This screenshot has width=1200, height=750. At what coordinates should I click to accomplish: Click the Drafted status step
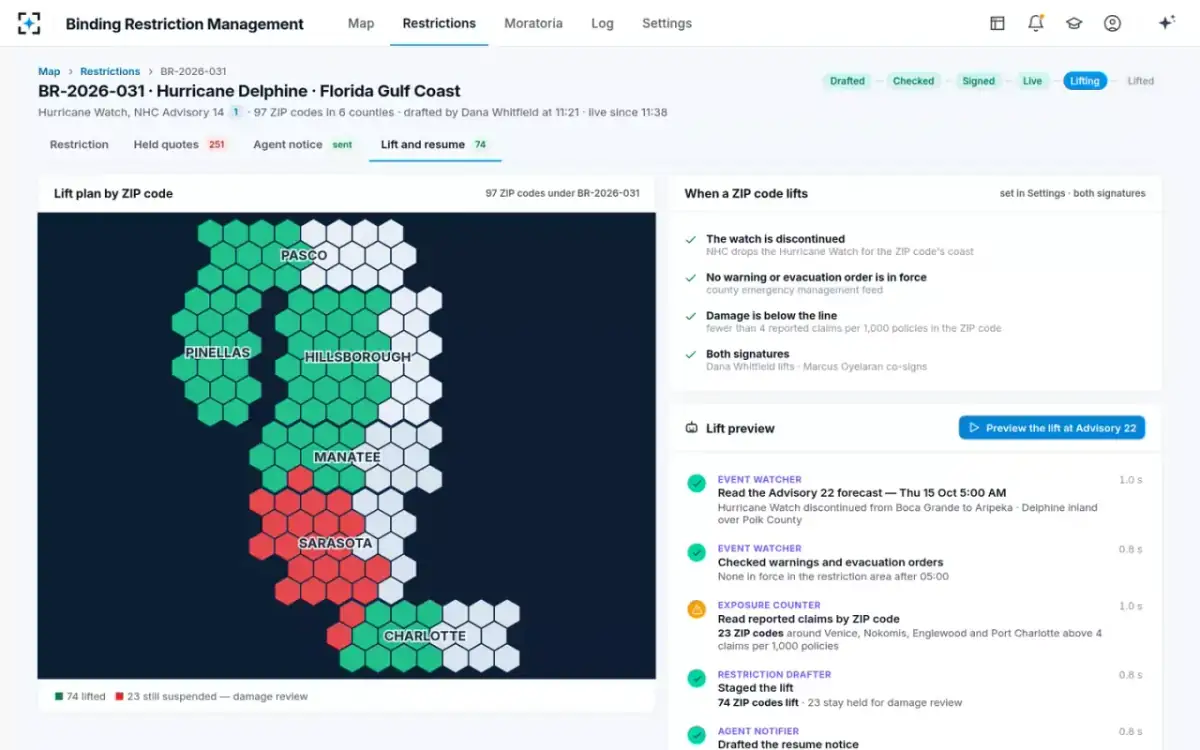point(847,81)
